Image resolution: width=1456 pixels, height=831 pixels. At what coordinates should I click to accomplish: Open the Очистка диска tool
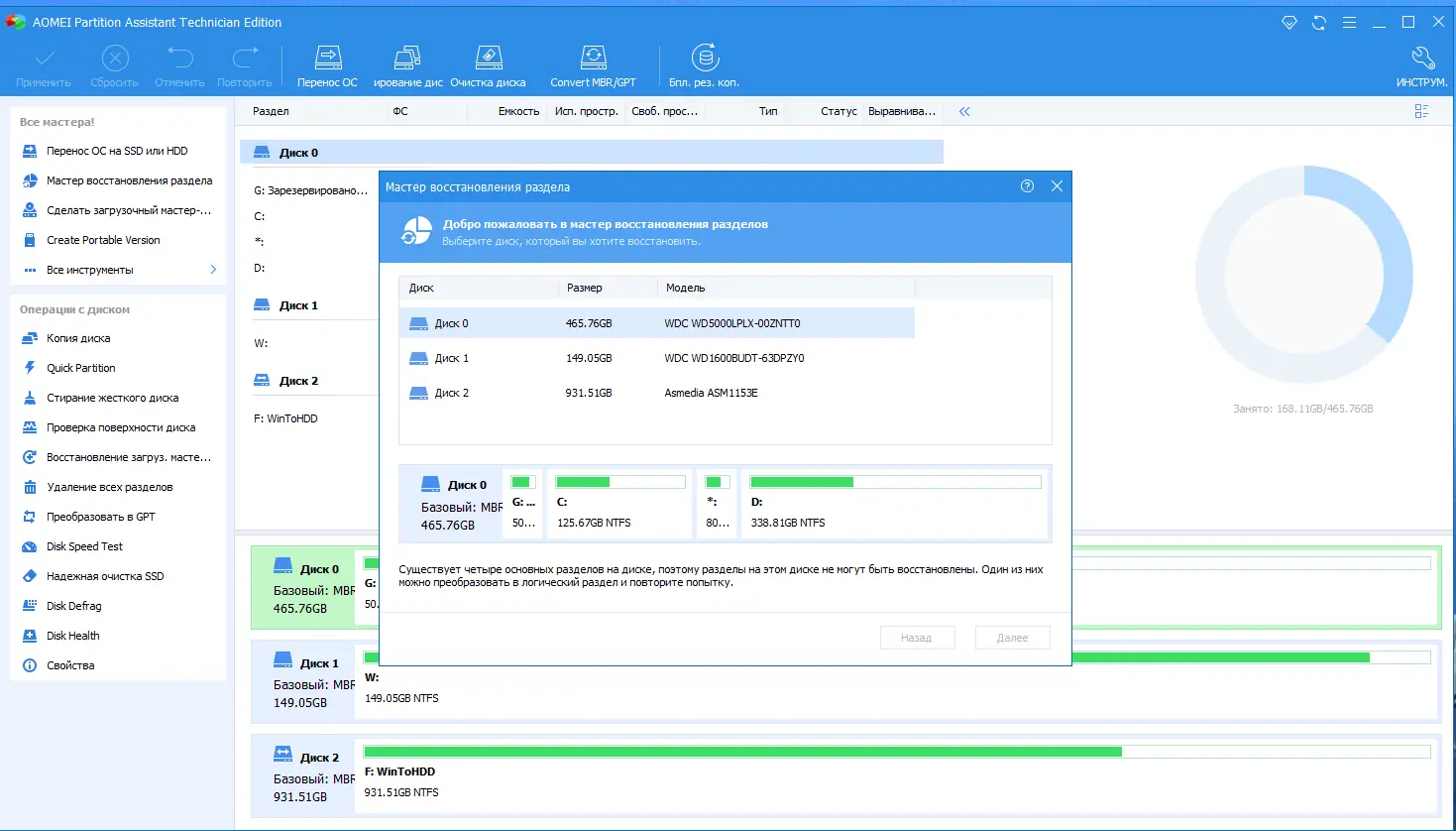[x=489, y=58]
